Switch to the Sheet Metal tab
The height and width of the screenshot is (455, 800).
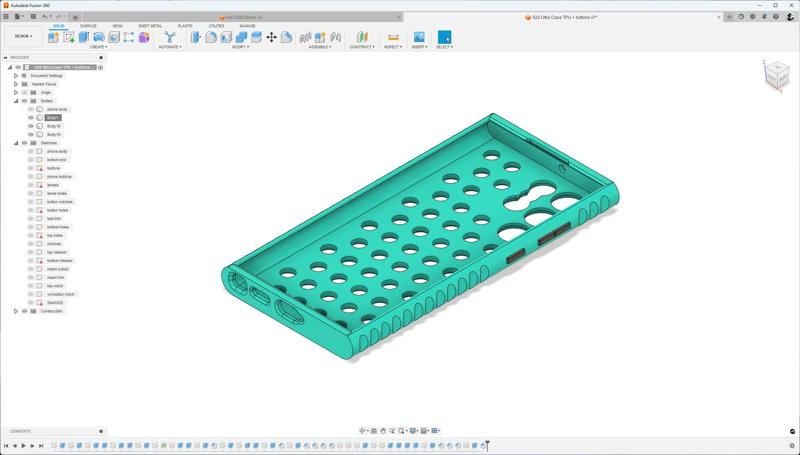pyautogui.click(x=150, y=26)
